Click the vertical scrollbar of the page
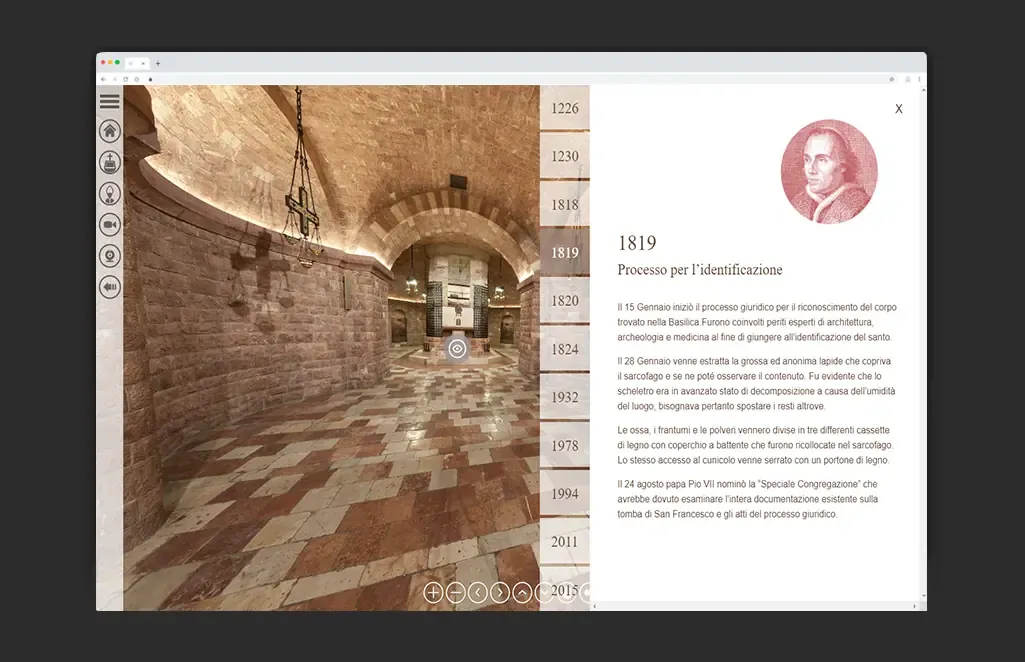 tap(923, 342)
